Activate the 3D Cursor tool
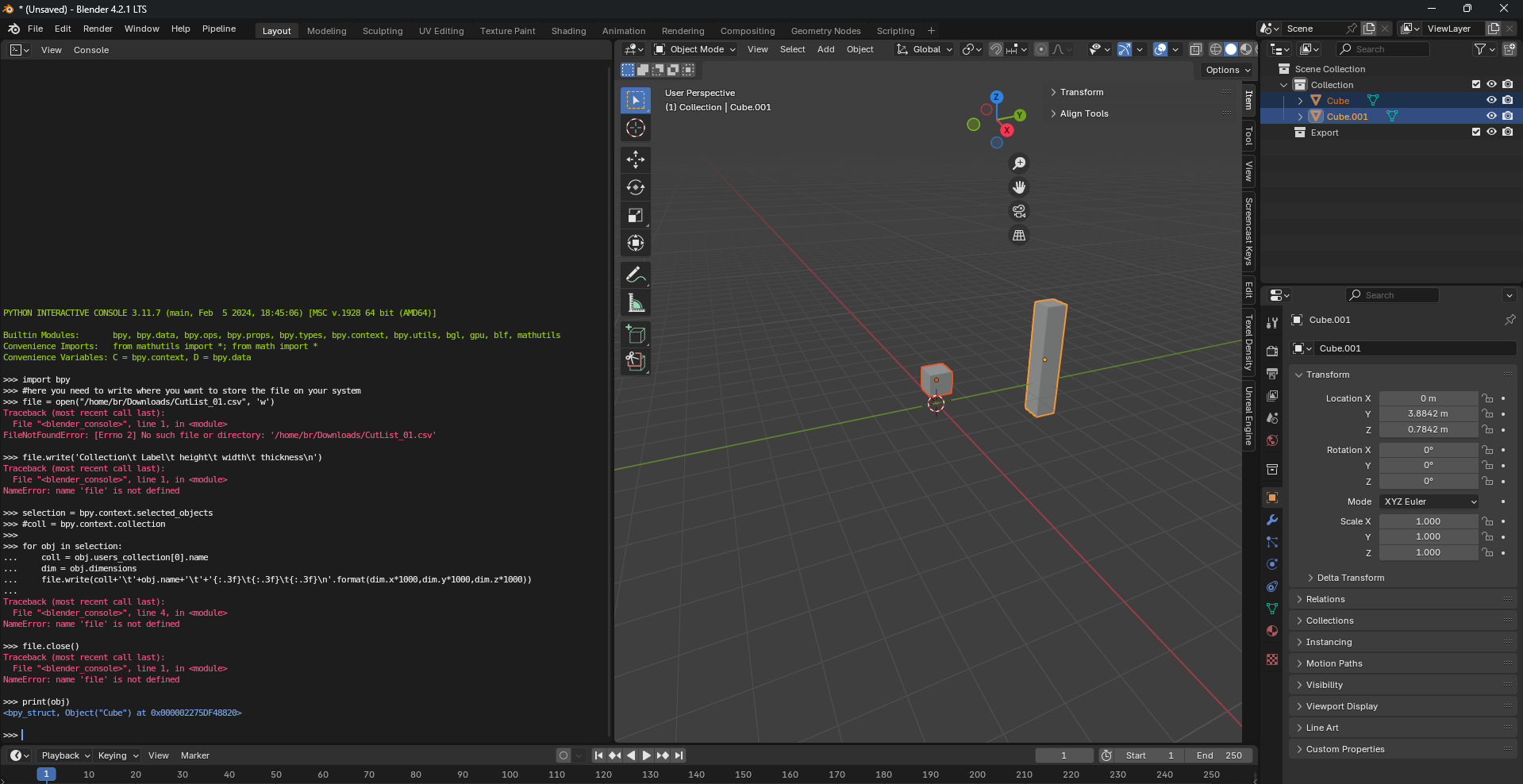Image resolution: width=1523 pixels, height=784 pixels. click(636, 128)
